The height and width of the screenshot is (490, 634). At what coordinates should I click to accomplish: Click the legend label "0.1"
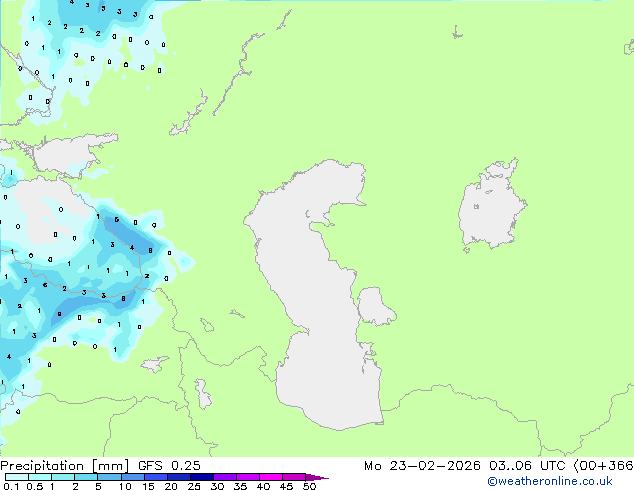pyautogui.click(x=11, y=486)
